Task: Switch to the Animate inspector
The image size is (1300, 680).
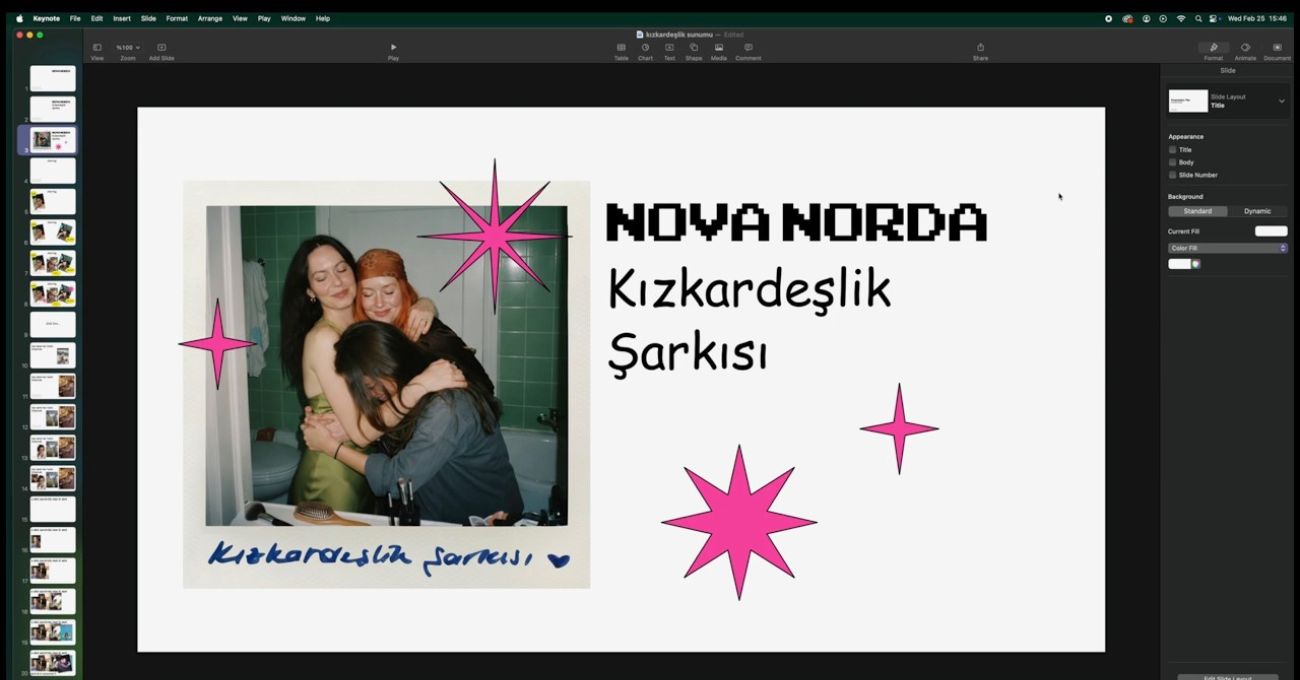Action: click(1245, 51)
